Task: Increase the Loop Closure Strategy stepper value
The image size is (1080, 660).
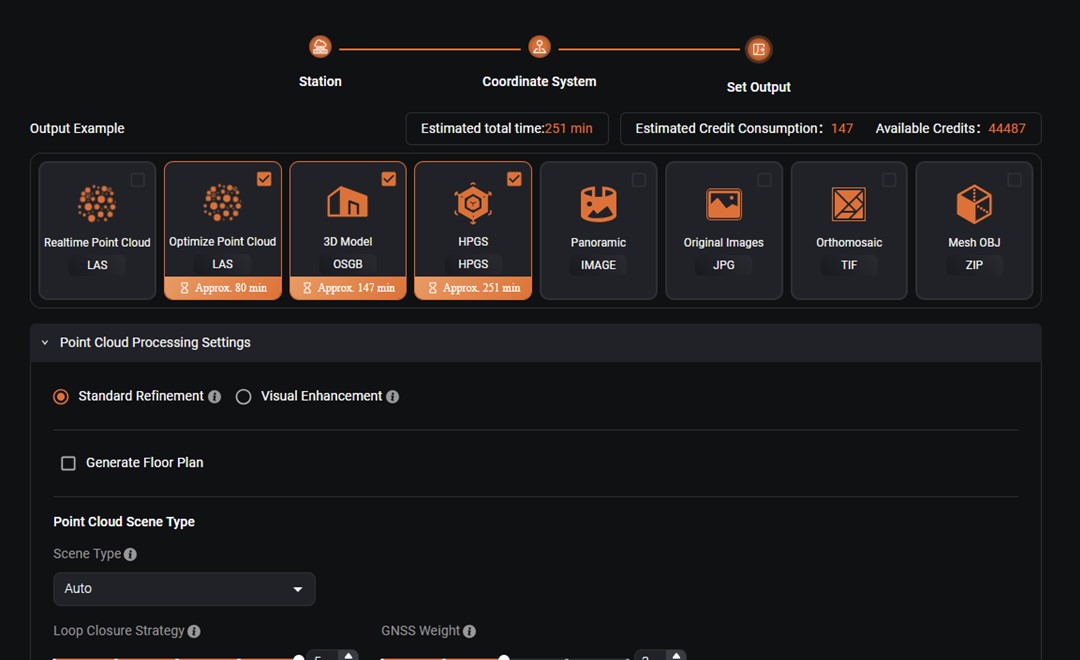Action: pyautogui.click(x=349, y=654)
